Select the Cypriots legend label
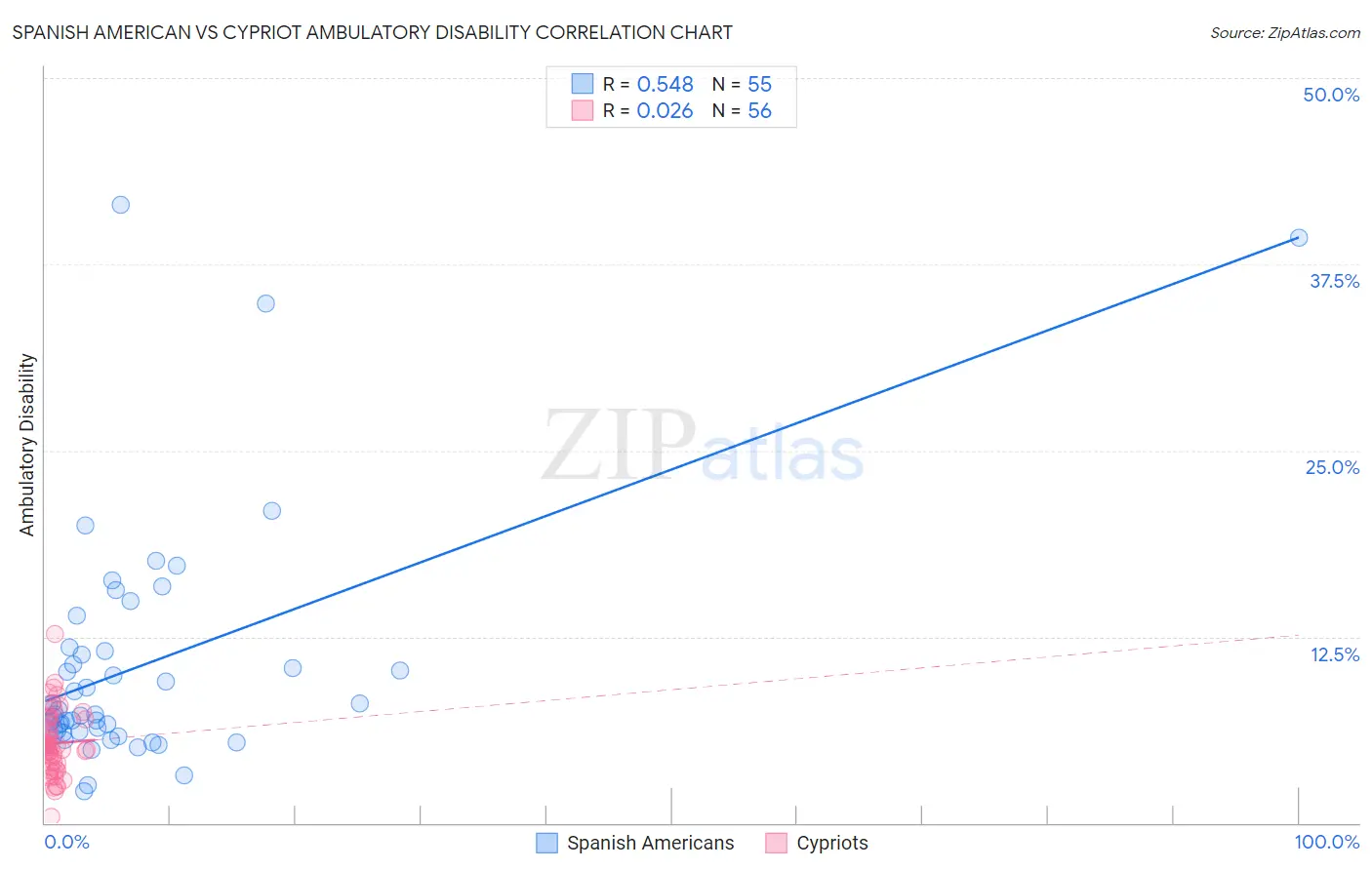The image size is (1372, 870). coord(832,843)
